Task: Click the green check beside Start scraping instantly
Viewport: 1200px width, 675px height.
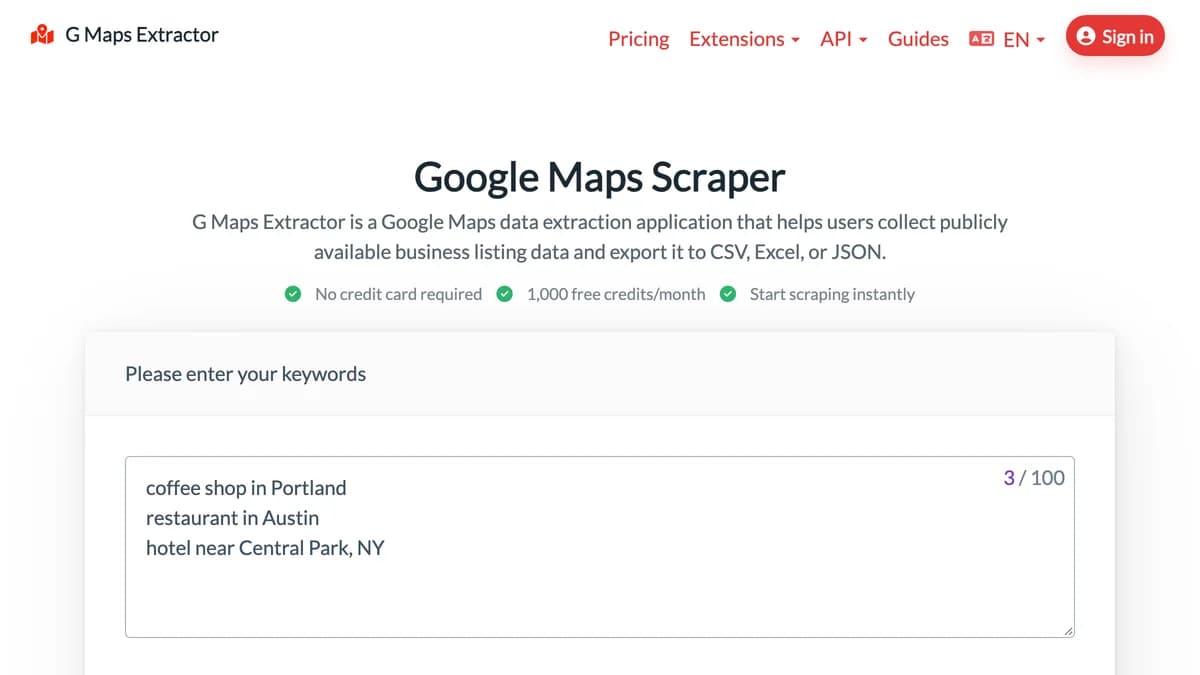Action: coord(728,294)
